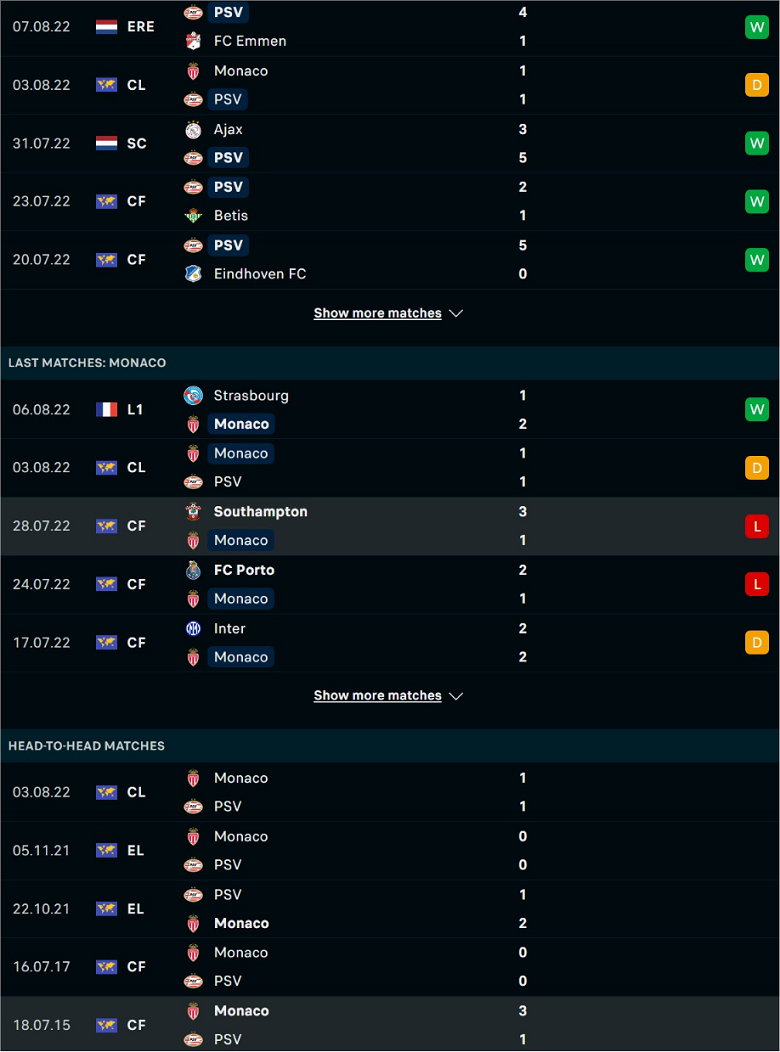Click the Inter club logo

click(x=193, y=629)
